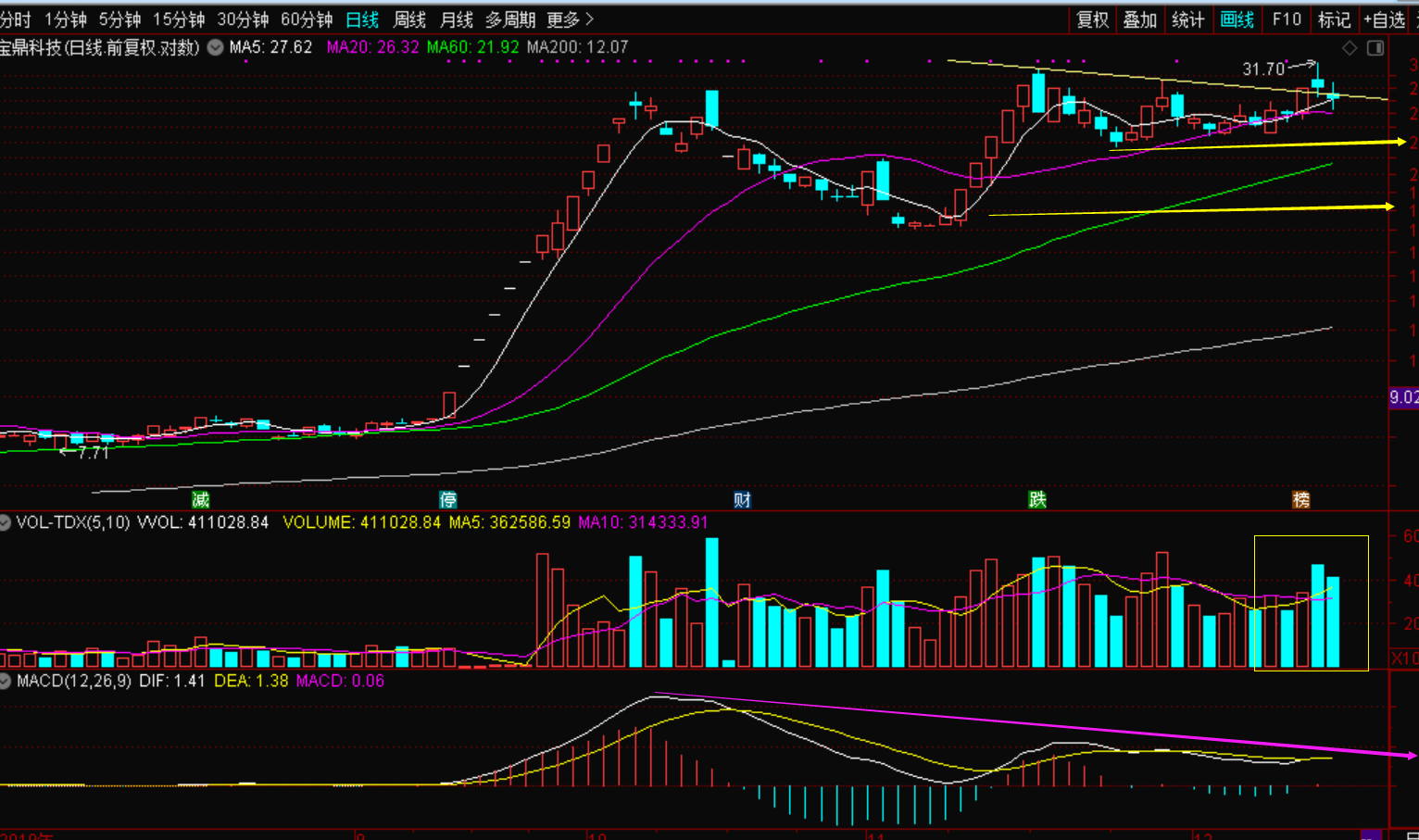Click the volume MA5: 362586.59 label
Image resolution: width=1419 pixels, height=840 pixels.
(510, 522)
